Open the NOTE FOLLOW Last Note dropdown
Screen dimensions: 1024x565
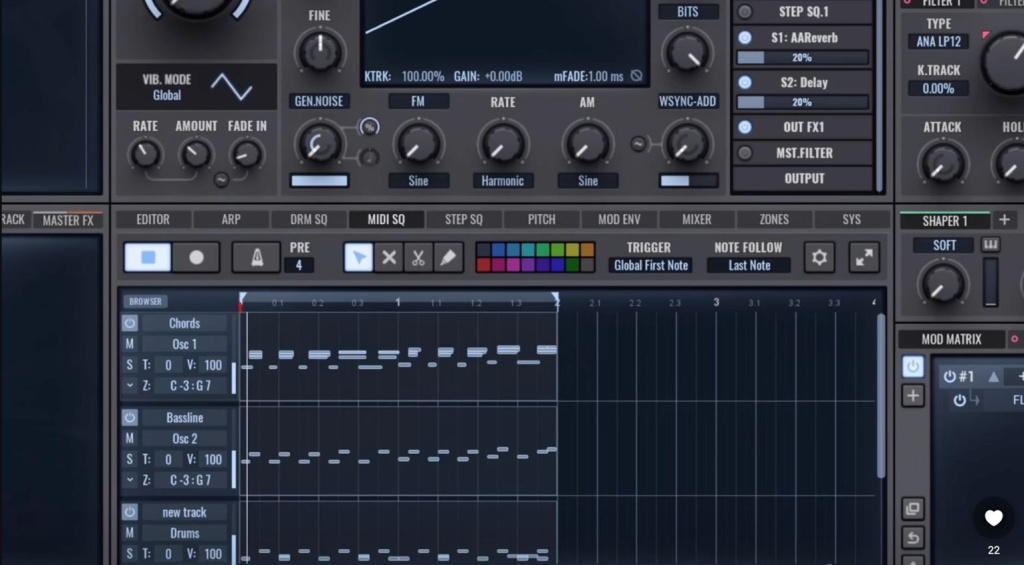749,265
